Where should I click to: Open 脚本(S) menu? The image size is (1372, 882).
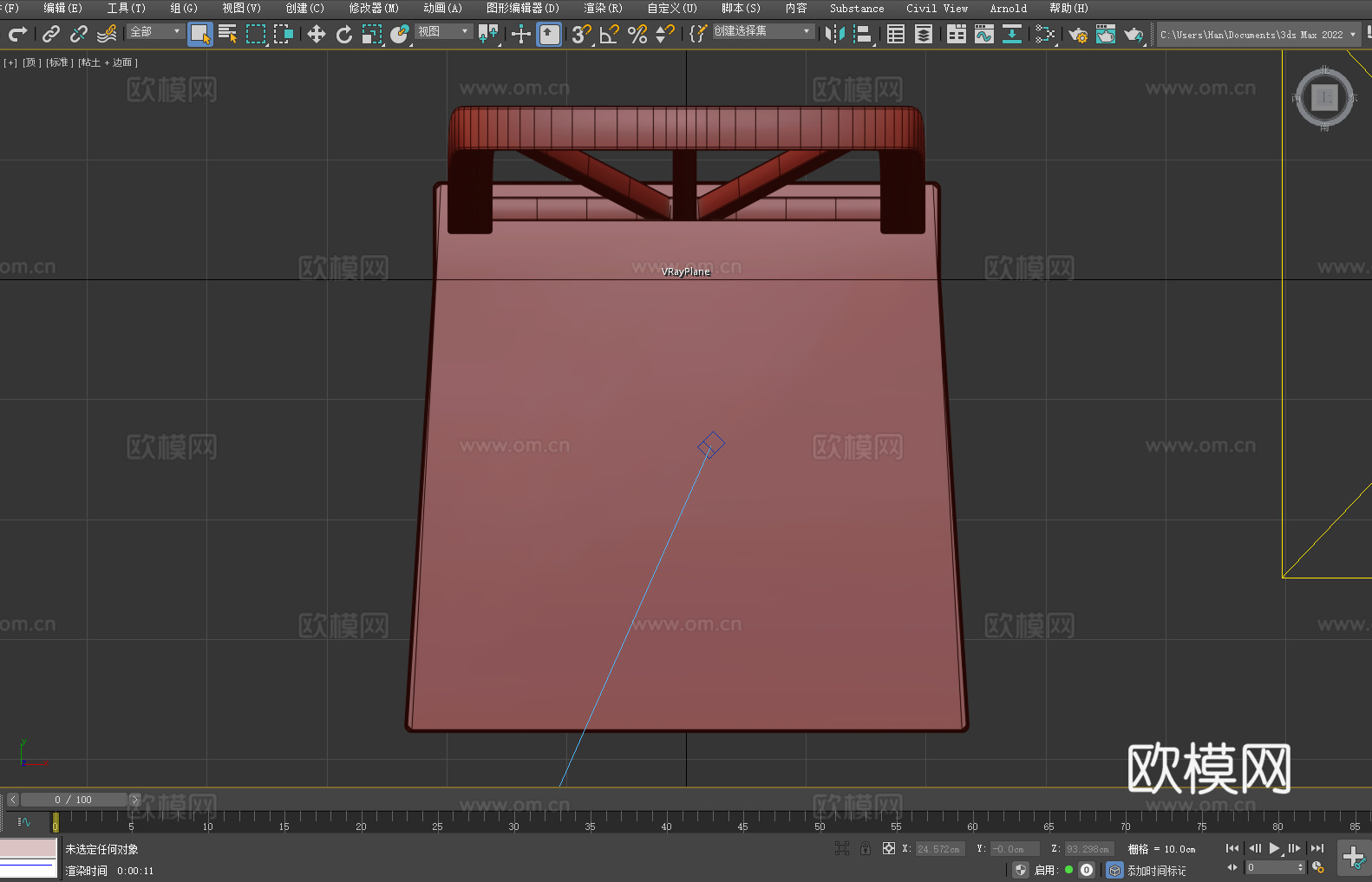tap(741, 8)
